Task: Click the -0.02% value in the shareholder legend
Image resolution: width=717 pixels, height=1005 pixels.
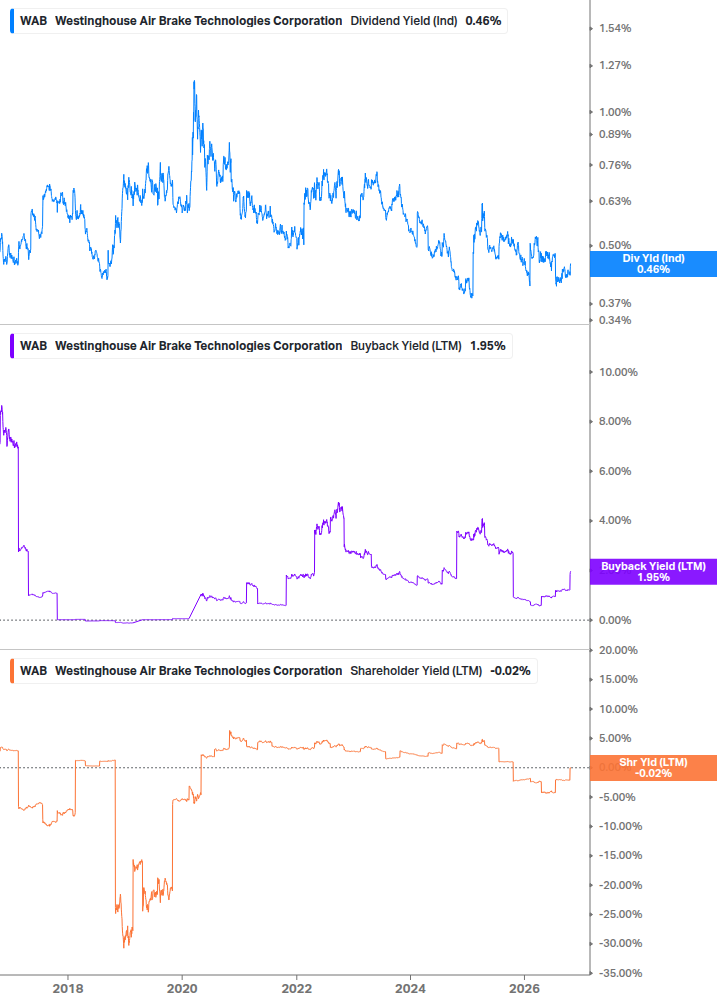Action: [510, 670]
